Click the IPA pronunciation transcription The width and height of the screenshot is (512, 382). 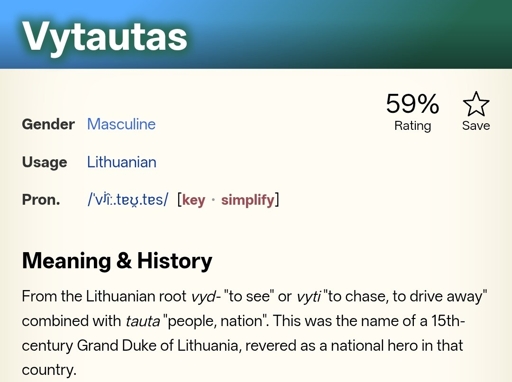[x=128, y=200]
